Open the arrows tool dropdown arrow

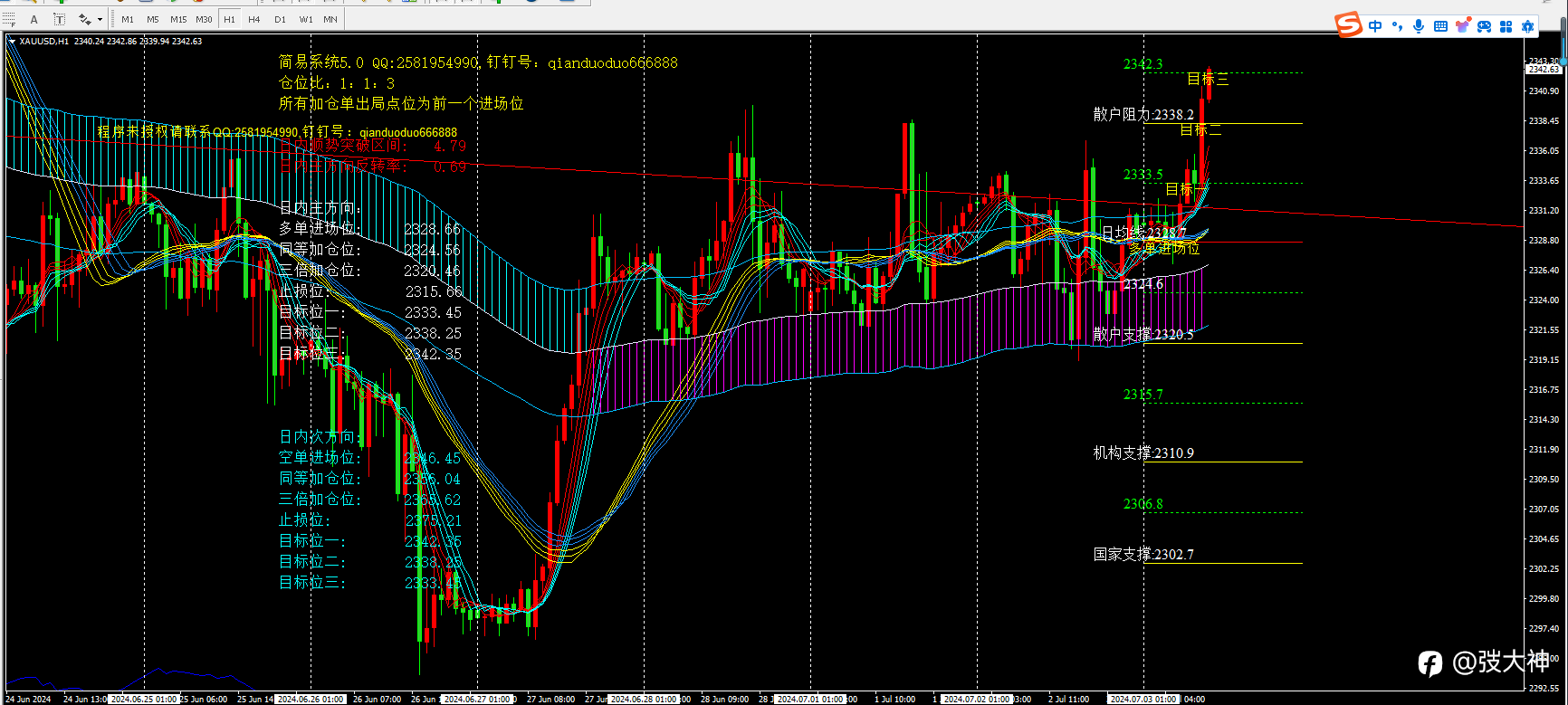[x=100, y=19]
